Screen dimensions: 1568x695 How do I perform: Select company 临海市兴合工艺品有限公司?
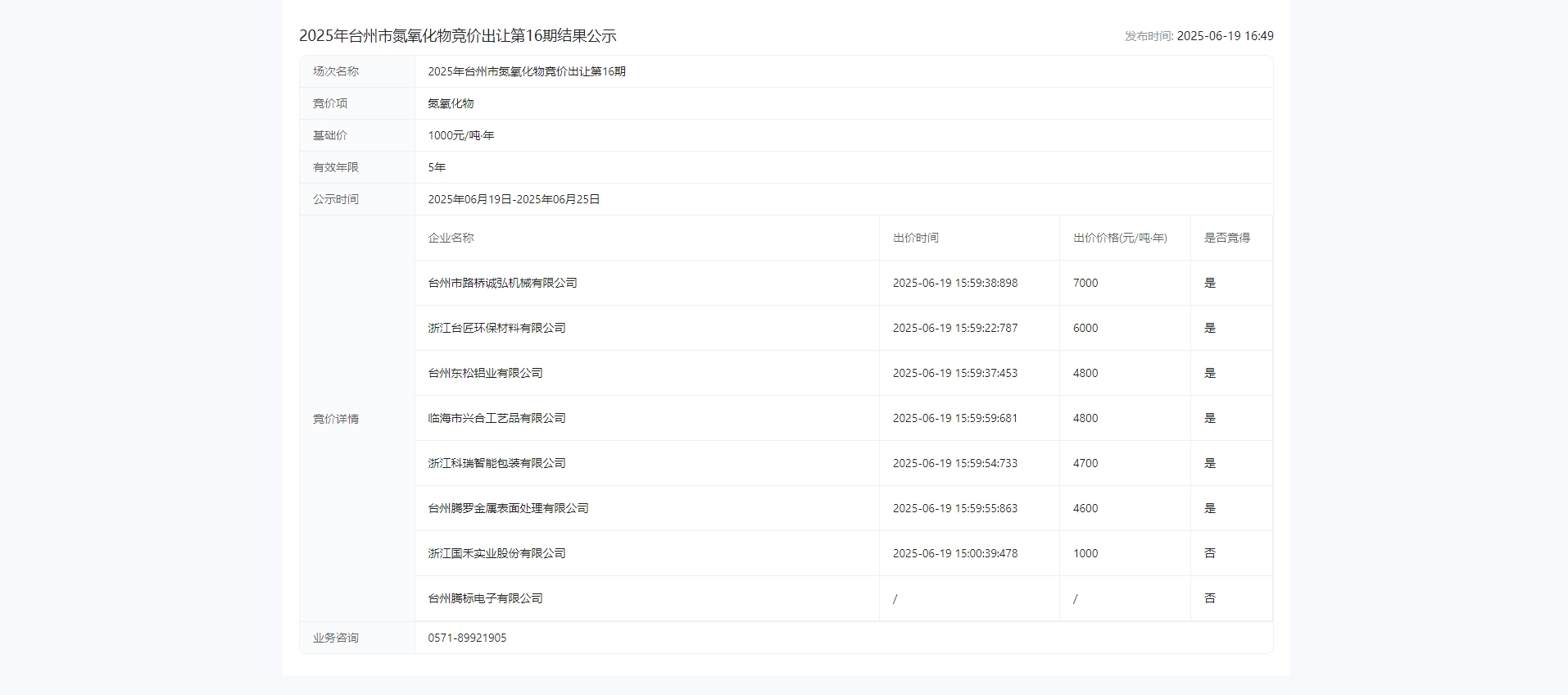point(496,418)
